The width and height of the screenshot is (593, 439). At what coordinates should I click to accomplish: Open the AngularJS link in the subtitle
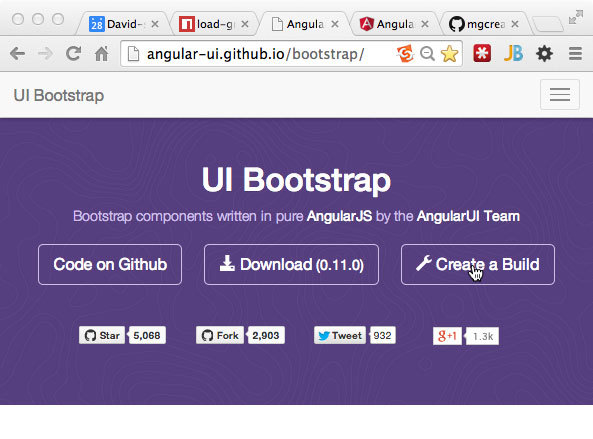point(340,216)
